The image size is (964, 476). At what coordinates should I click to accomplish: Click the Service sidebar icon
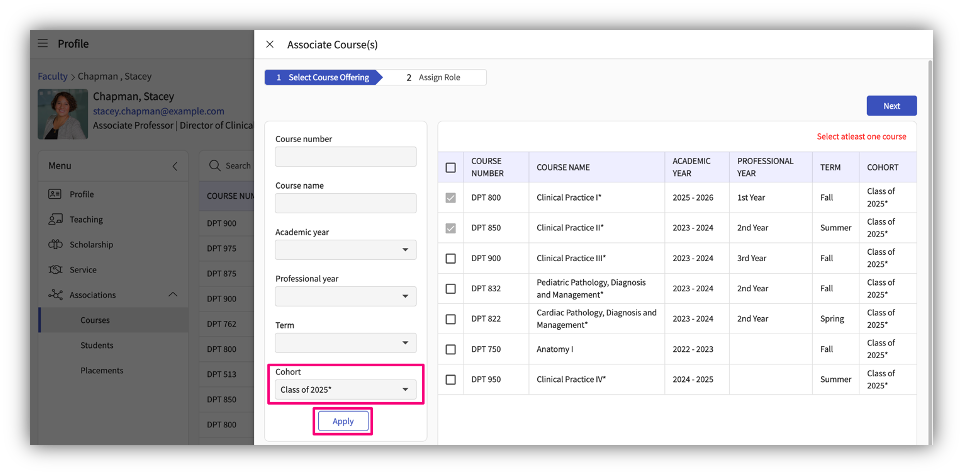tap(55, 270)
